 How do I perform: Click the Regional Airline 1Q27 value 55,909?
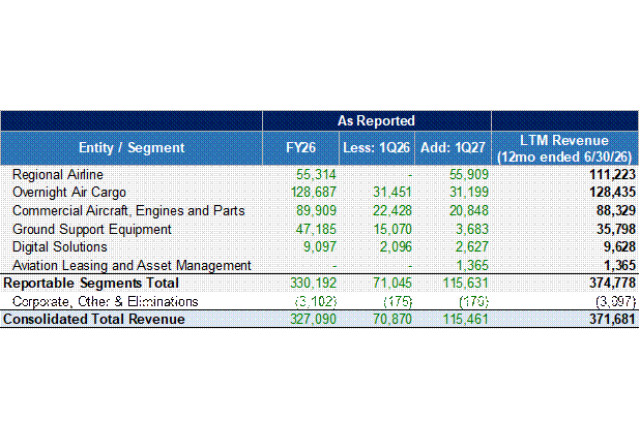469,175
